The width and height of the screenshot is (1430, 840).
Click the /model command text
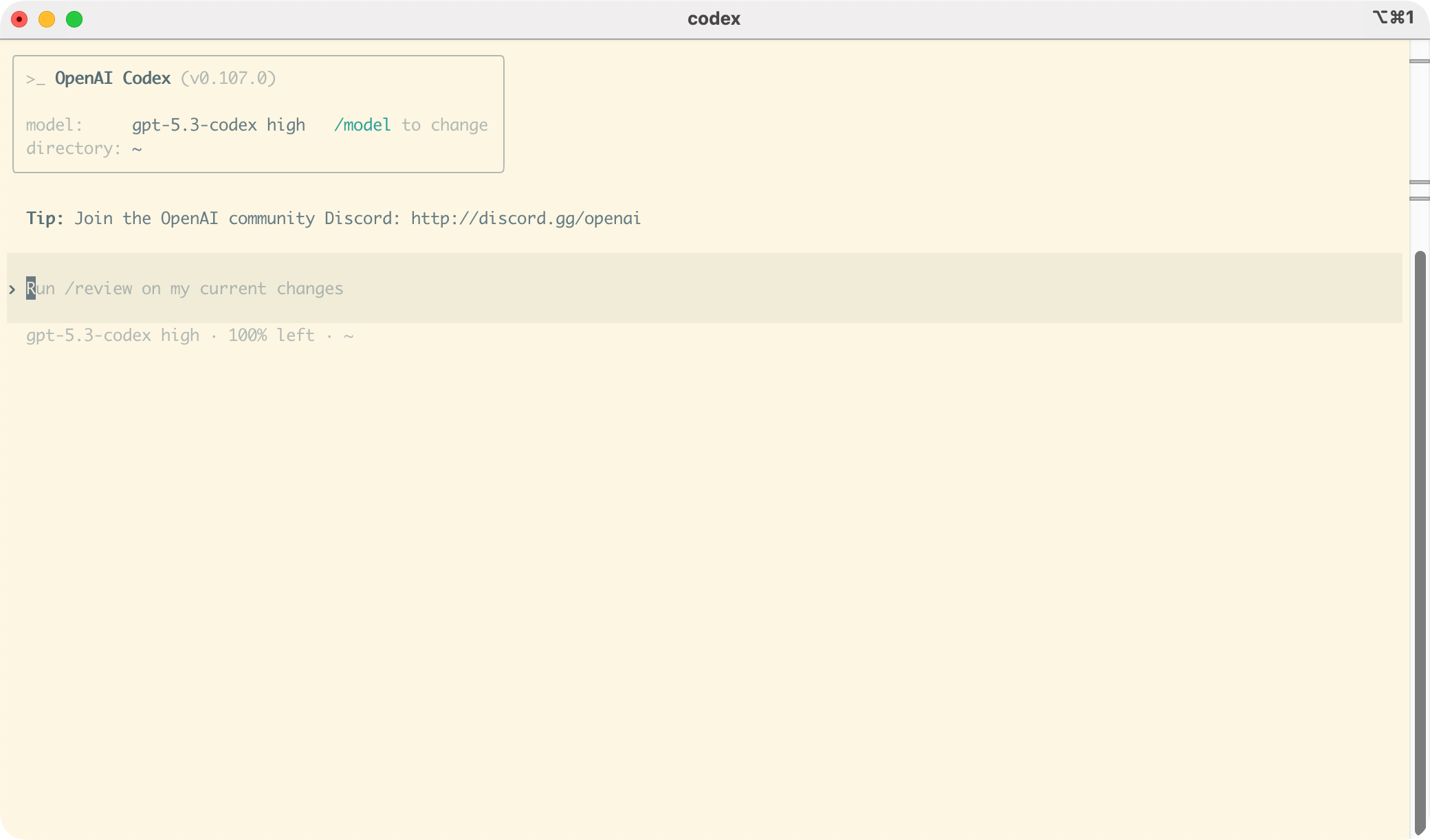coord(362,125)
